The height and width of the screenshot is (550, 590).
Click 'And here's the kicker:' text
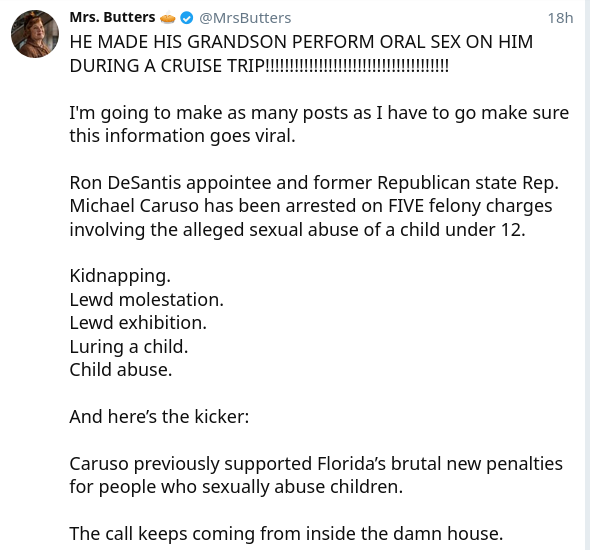(x=159, y=417)
